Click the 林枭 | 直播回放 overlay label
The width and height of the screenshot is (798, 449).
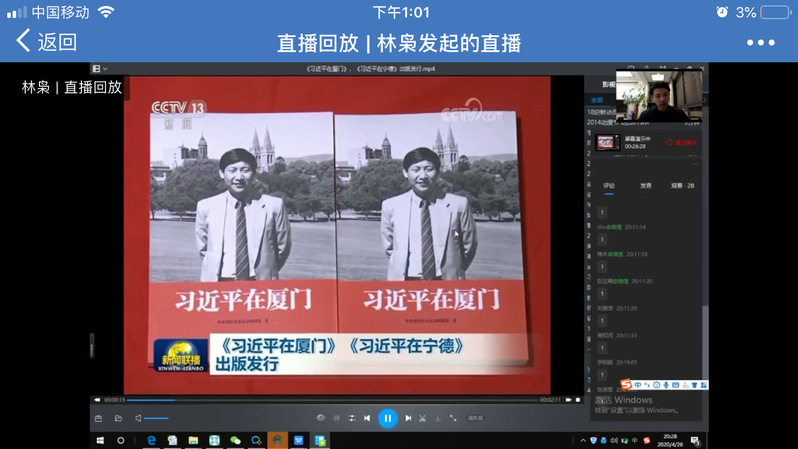(x=72, y=88)
